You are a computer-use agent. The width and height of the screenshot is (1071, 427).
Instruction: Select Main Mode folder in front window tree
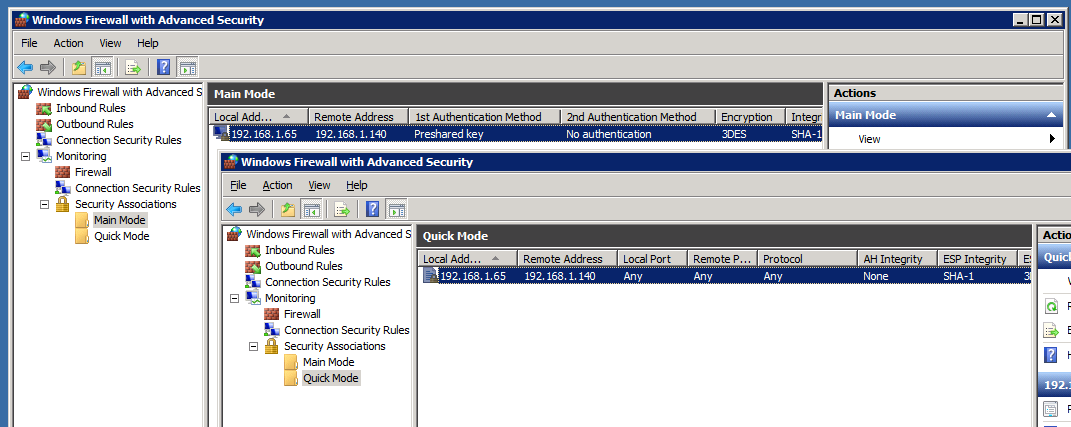(x=329, y=362)
